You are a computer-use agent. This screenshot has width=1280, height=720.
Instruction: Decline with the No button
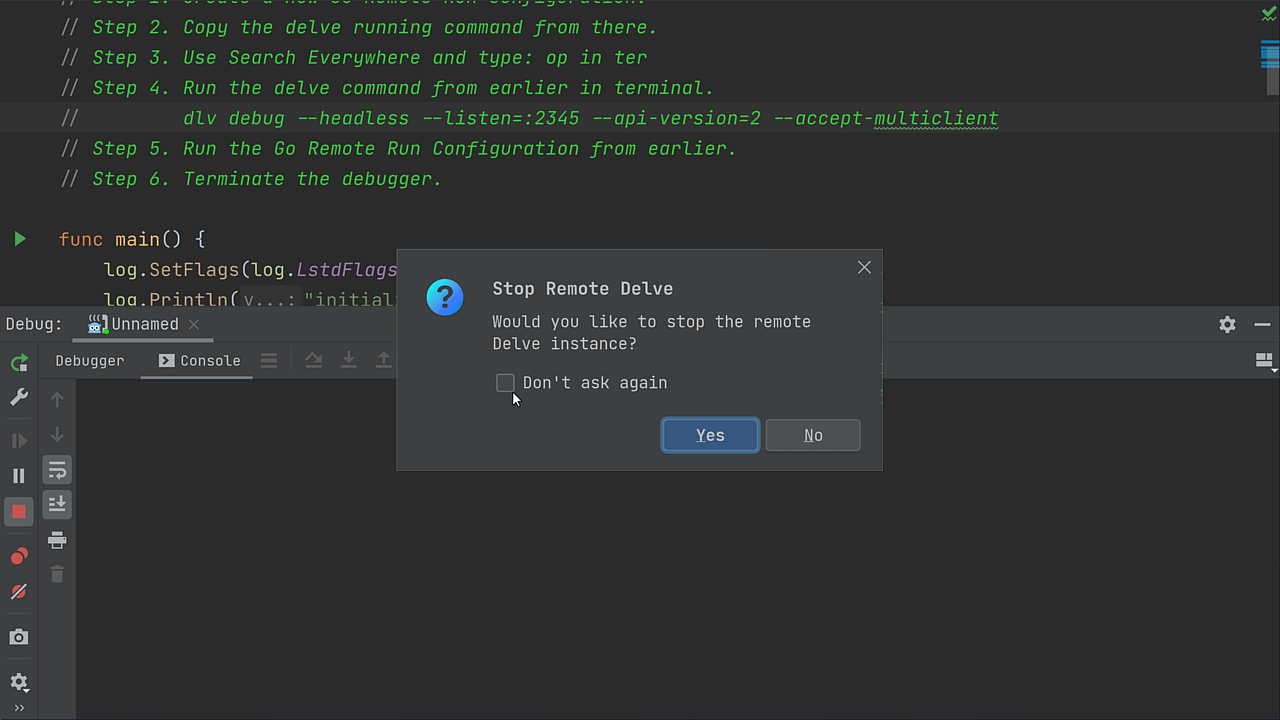coord(813,435)
